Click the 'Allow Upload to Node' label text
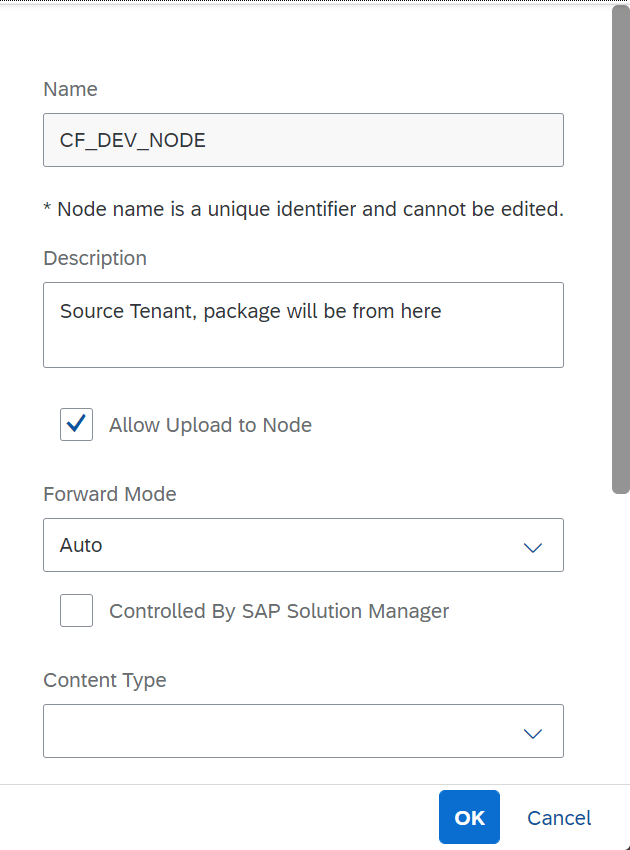630x850 pixels. tap(210, 425)
